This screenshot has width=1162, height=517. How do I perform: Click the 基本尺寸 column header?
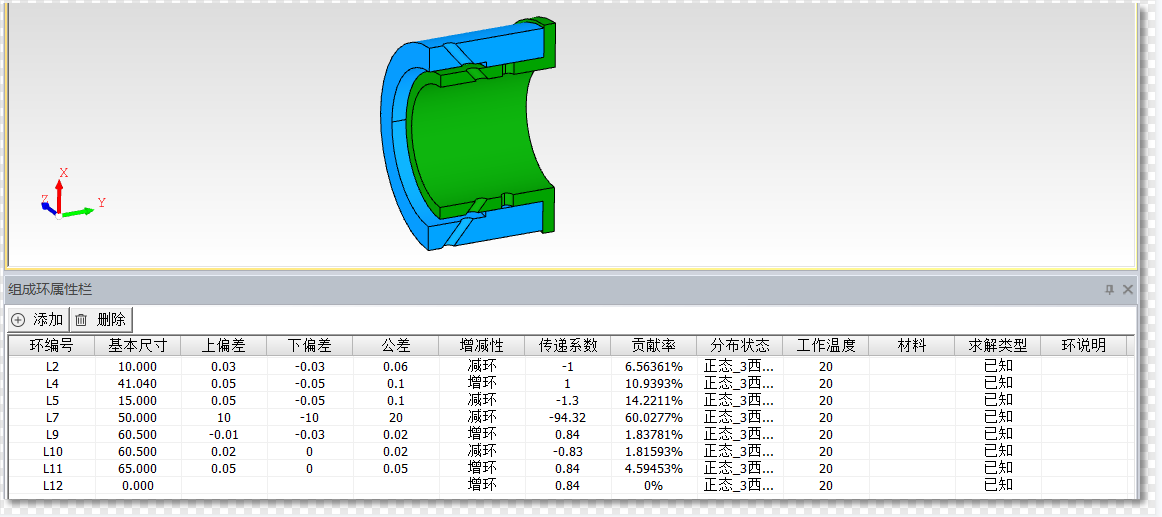[x=138, y=346]
